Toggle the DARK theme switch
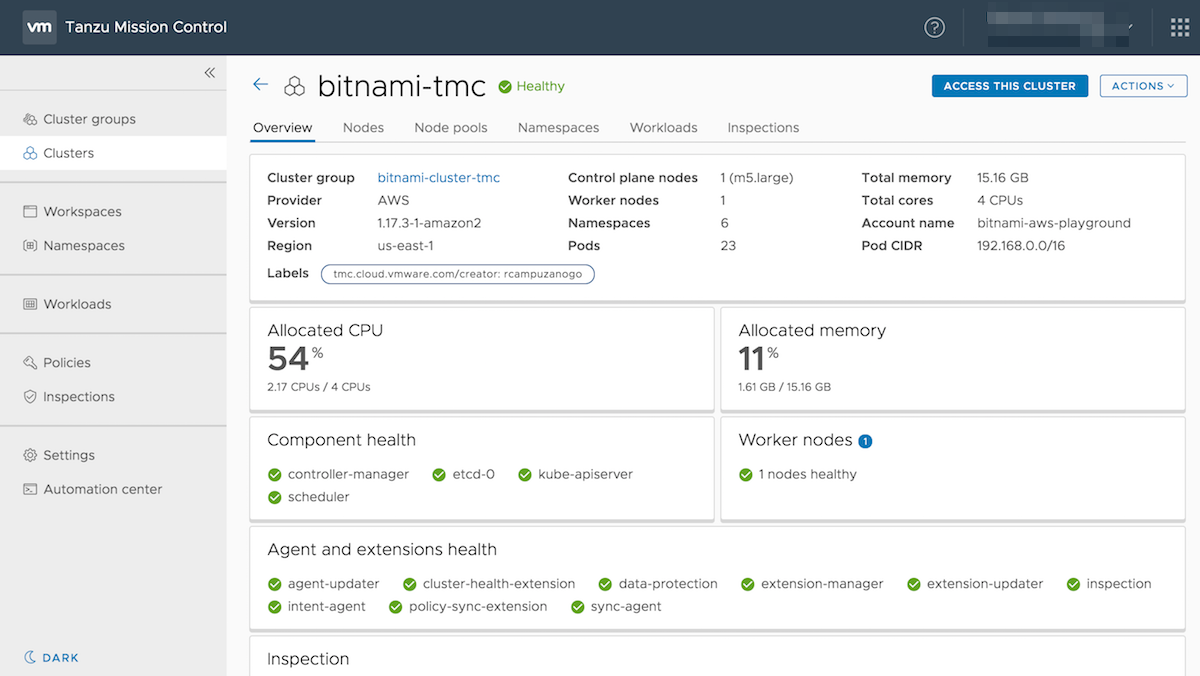Viewport: 1200px width, 676px height. [x=52, y=658]
